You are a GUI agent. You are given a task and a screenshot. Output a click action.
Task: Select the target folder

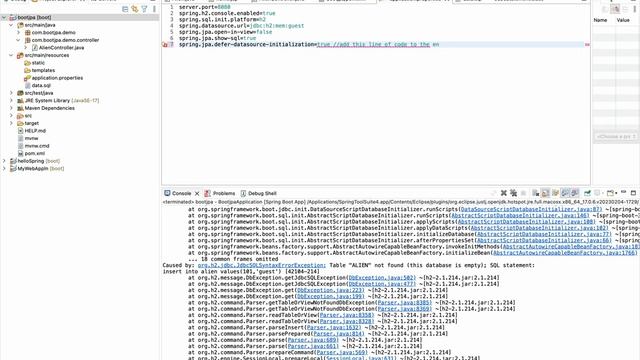(x=31, y=123)
